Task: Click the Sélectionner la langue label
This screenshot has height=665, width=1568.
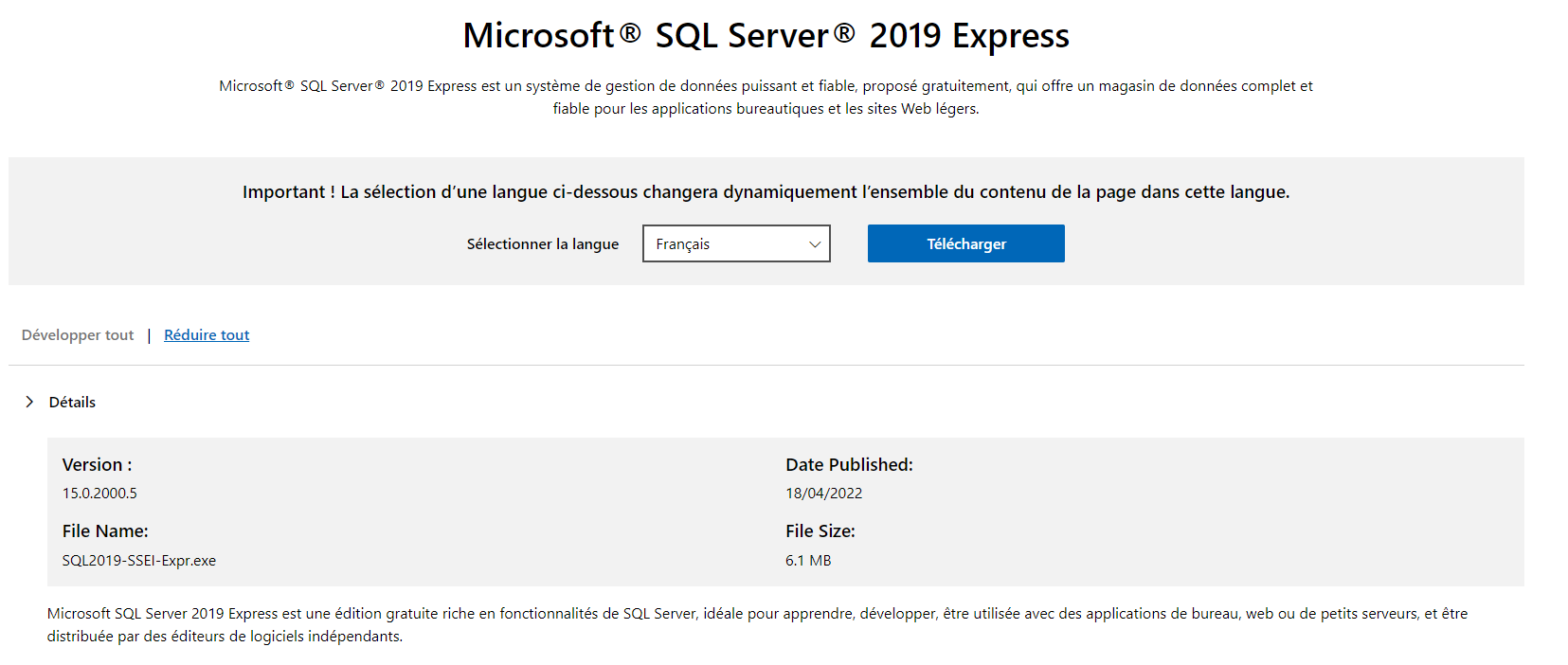Action: click(x=542, y=244)
